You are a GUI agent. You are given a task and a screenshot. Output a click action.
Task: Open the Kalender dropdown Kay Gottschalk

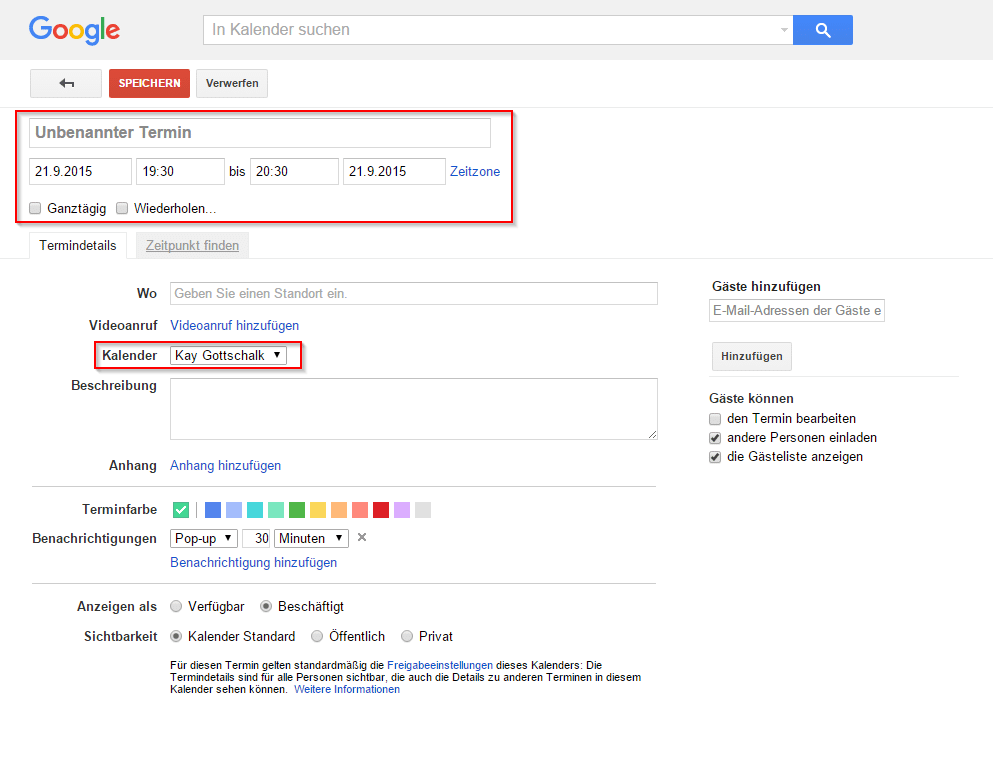228,355
